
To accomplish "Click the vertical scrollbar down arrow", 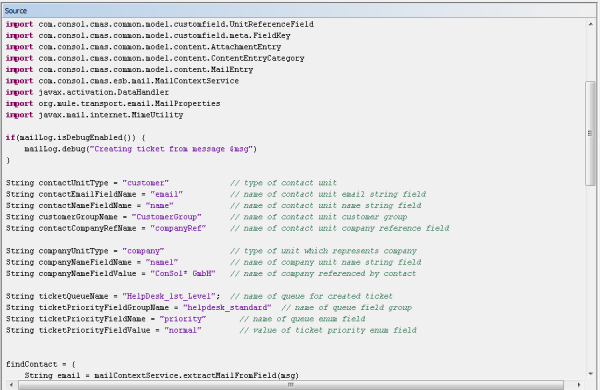I will (x=590, y=374).
